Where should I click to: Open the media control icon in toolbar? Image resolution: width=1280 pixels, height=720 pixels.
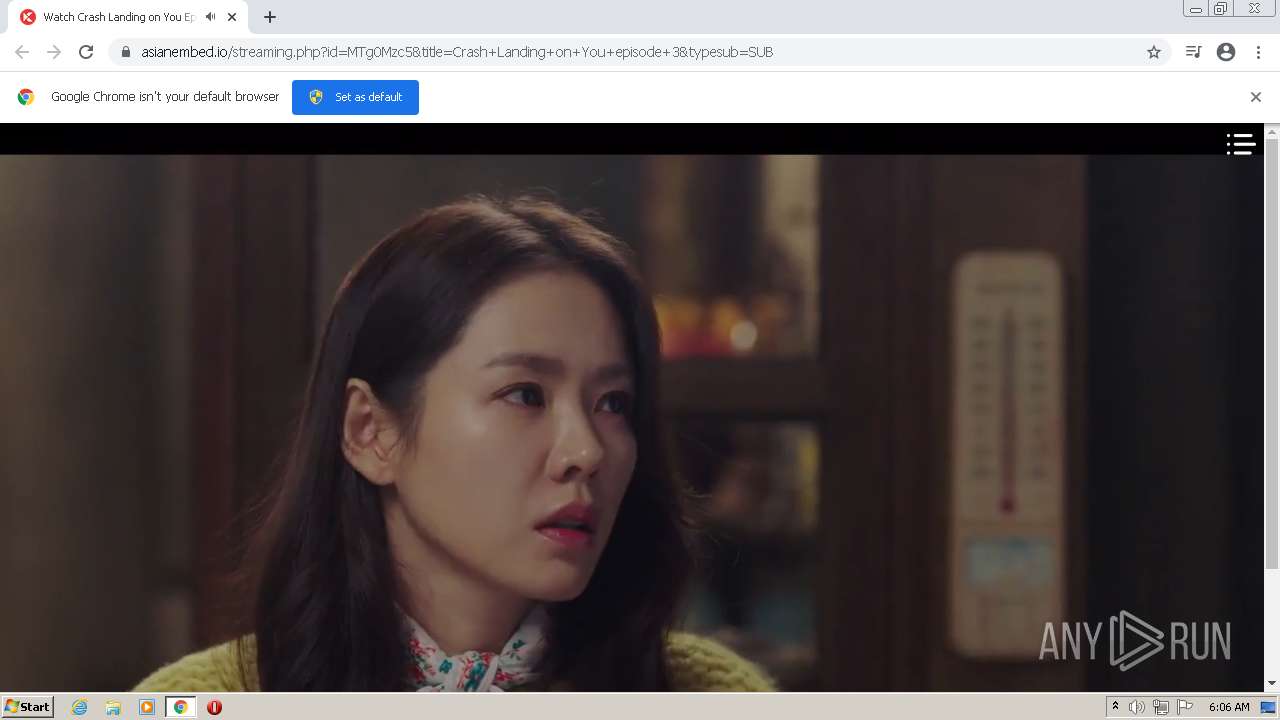[x=1193, y=52]
